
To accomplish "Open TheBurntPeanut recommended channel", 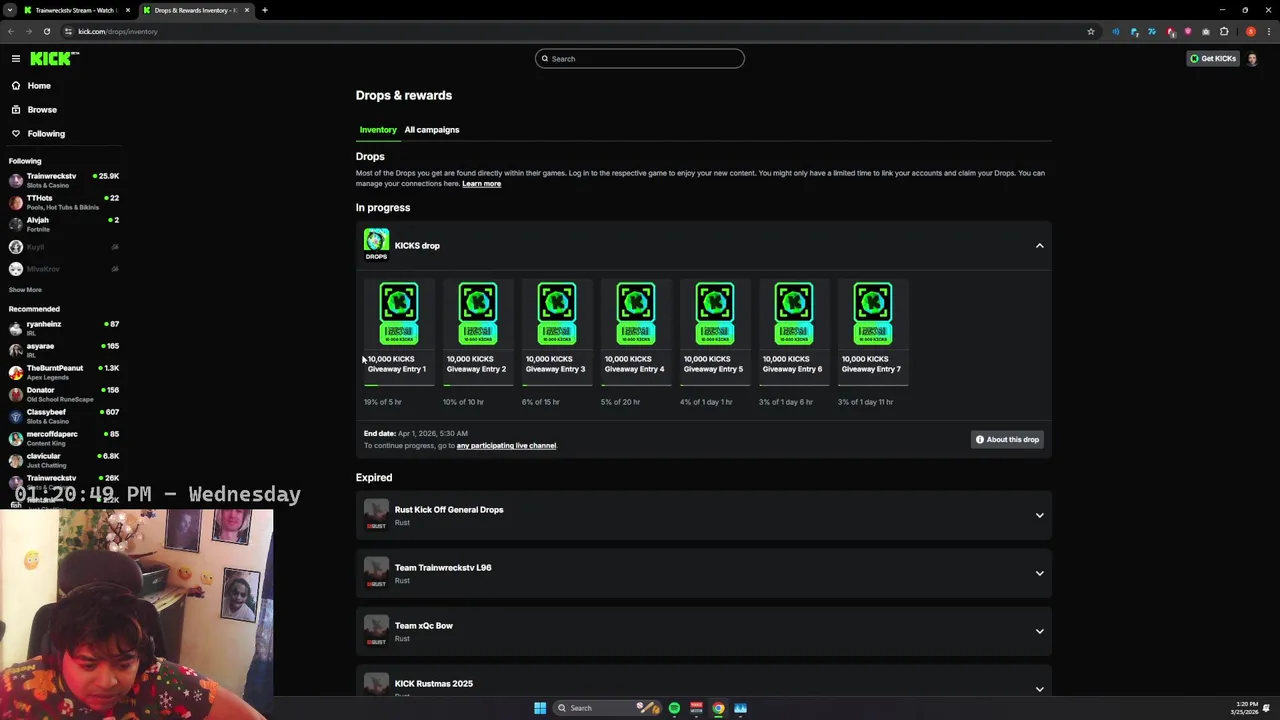I will point(62,372).
